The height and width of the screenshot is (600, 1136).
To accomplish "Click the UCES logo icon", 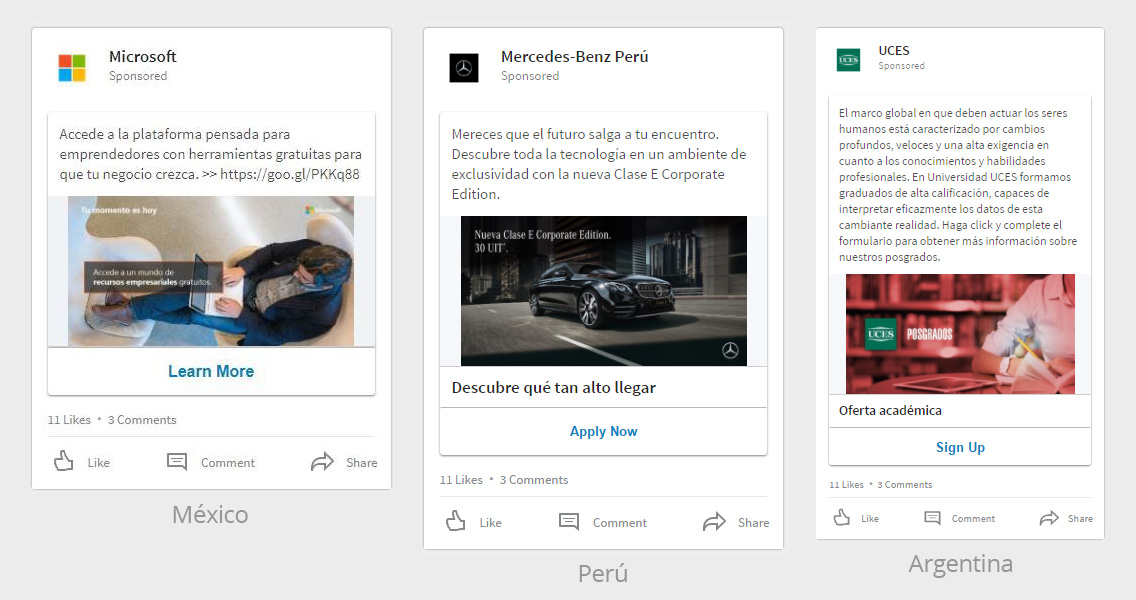I will tap(848, 59).
